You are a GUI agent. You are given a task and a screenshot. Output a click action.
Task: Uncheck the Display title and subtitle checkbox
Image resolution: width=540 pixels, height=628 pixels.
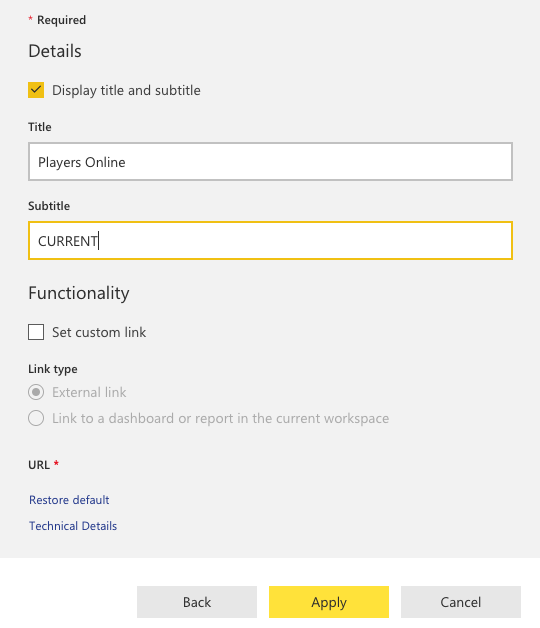pos(36,90)
